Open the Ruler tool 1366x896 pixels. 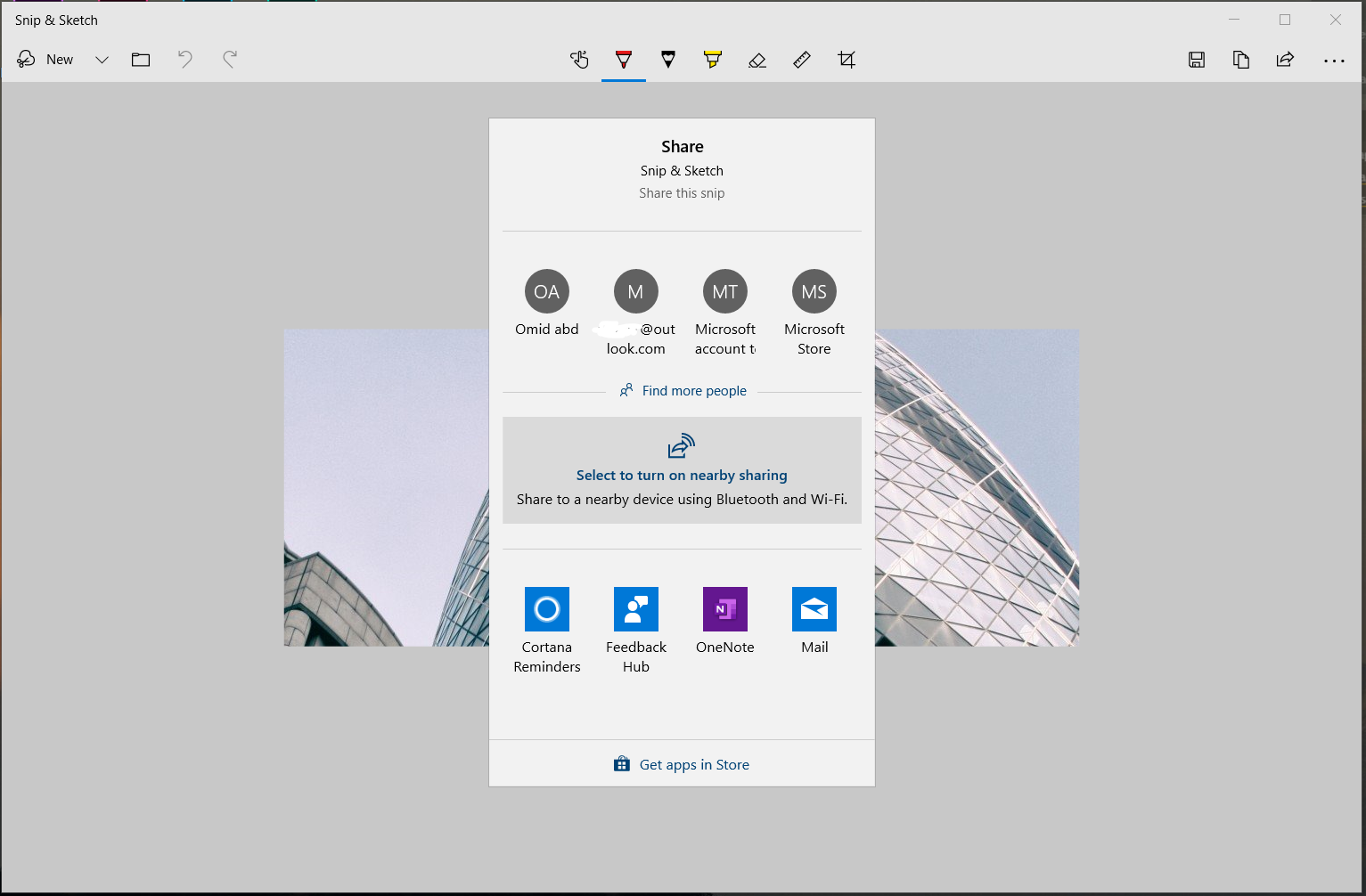tap(802, 60)
